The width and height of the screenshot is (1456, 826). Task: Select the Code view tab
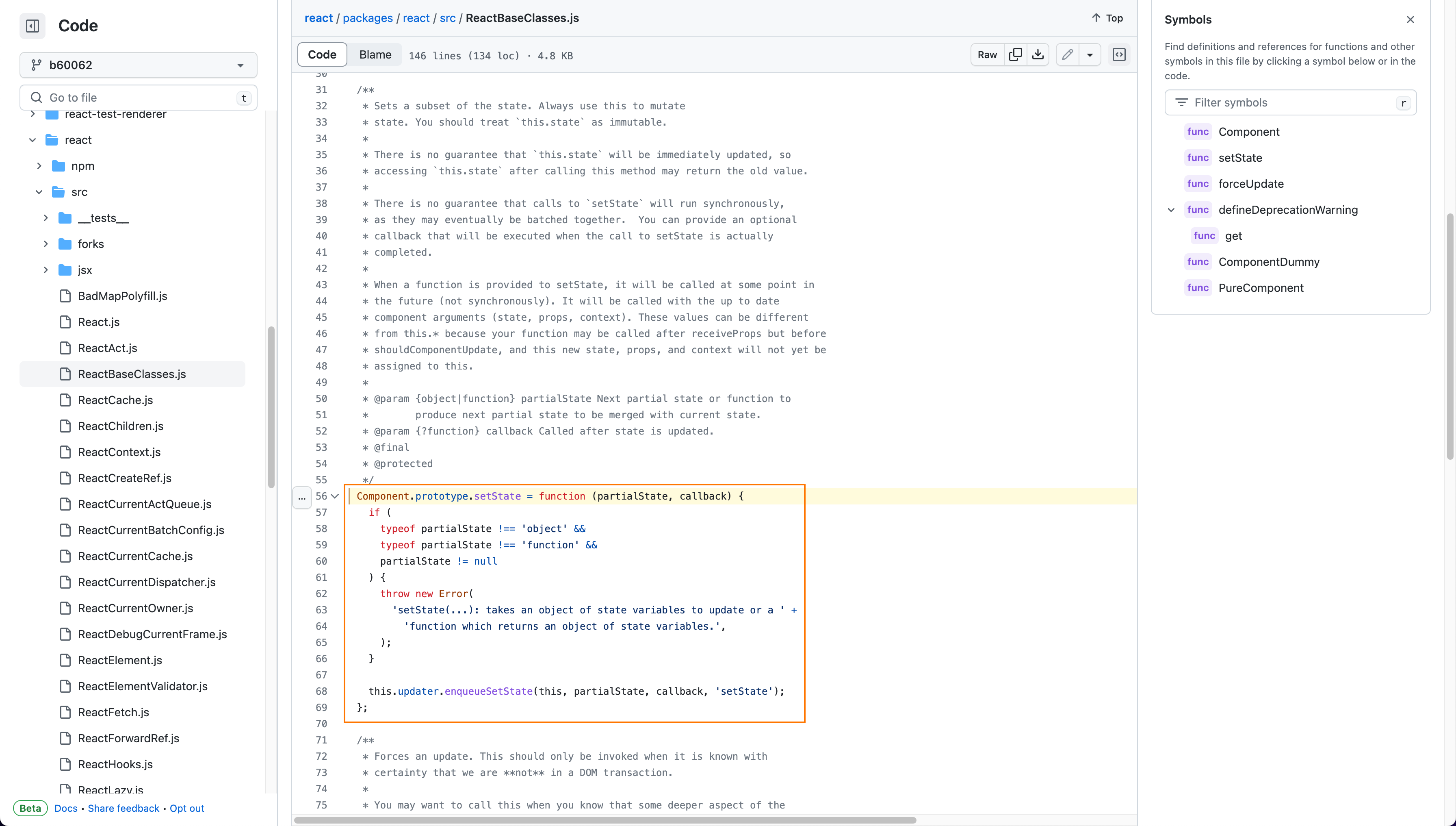click(322, 54)
